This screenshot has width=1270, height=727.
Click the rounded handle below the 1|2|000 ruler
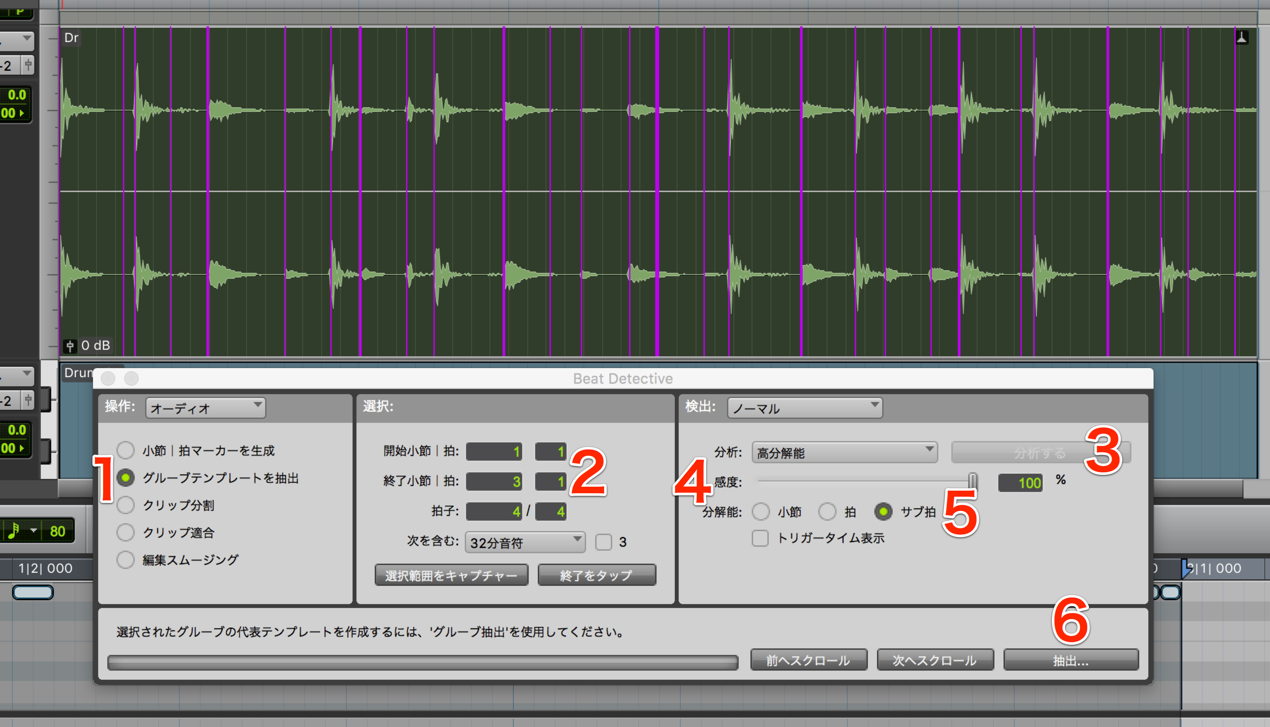[x=33, y=592]
